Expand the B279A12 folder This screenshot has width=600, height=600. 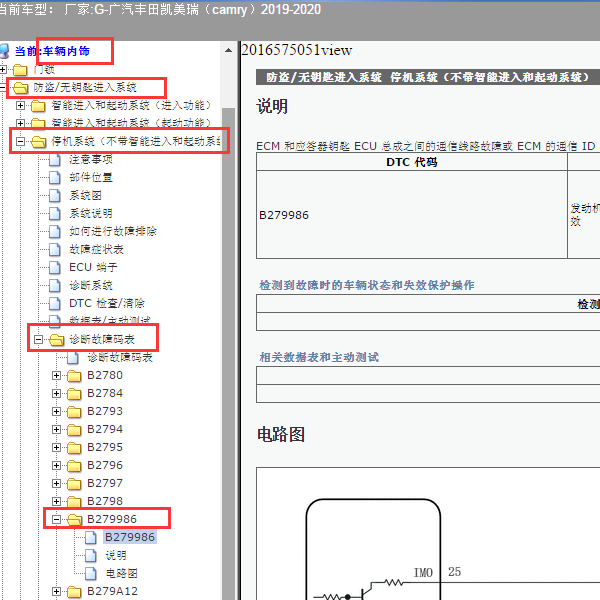(x=56, y=592)
